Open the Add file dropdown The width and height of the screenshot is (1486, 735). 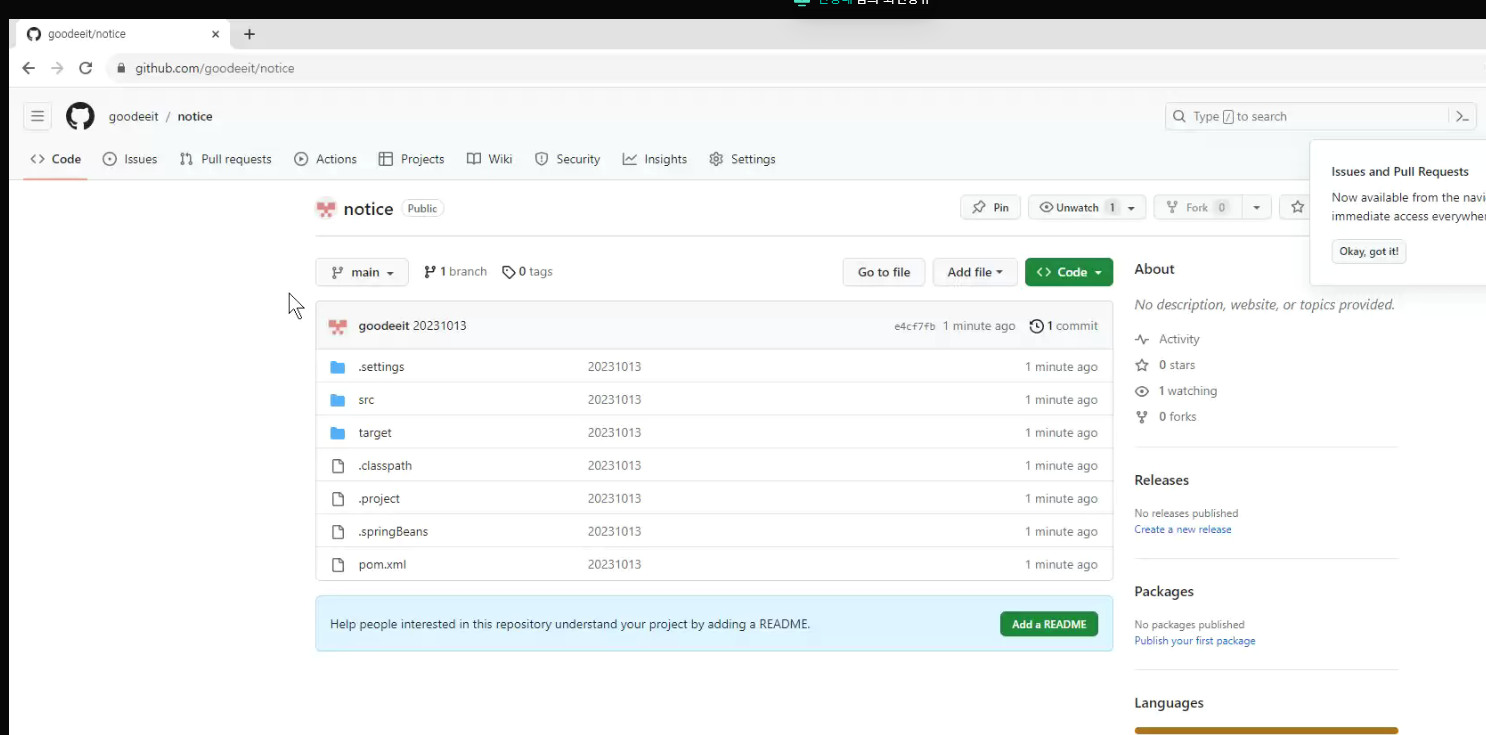click(975, 272)
